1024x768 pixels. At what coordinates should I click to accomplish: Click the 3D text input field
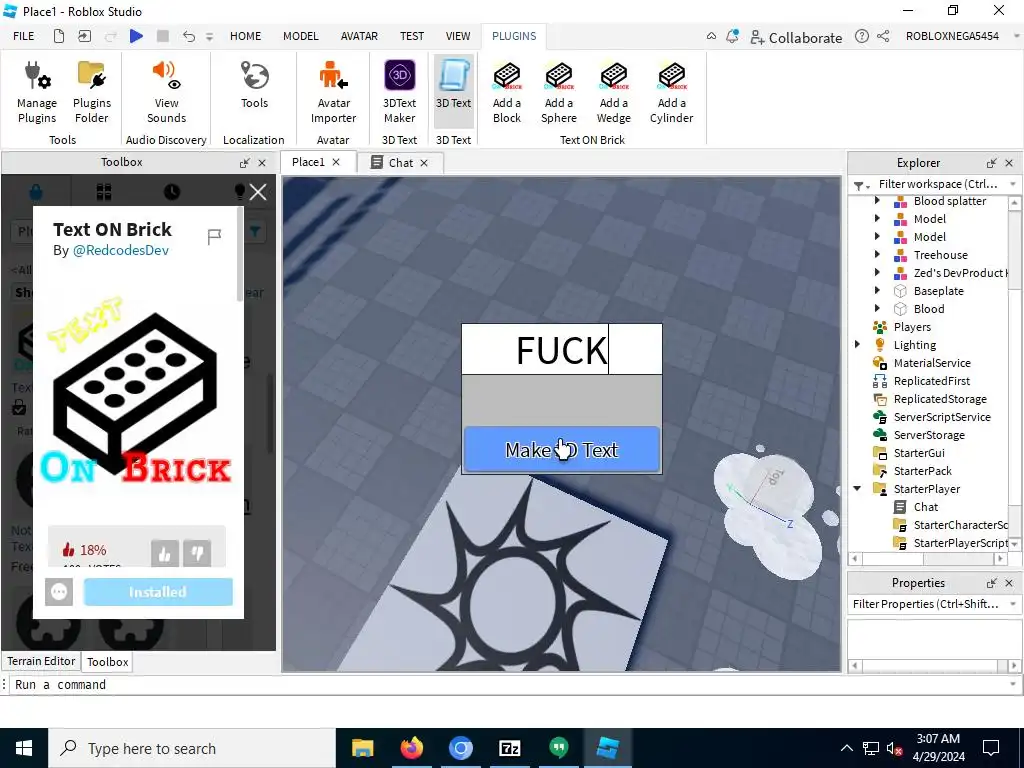coord(562,349)
